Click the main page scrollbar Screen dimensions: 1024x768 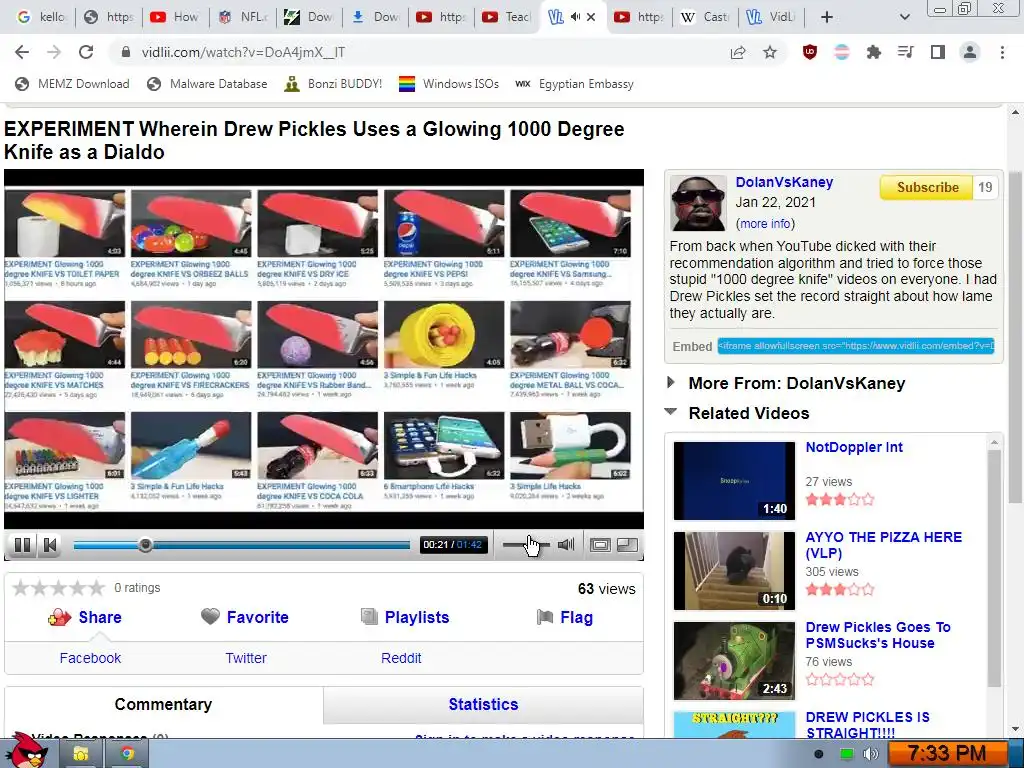[1015, 336]
